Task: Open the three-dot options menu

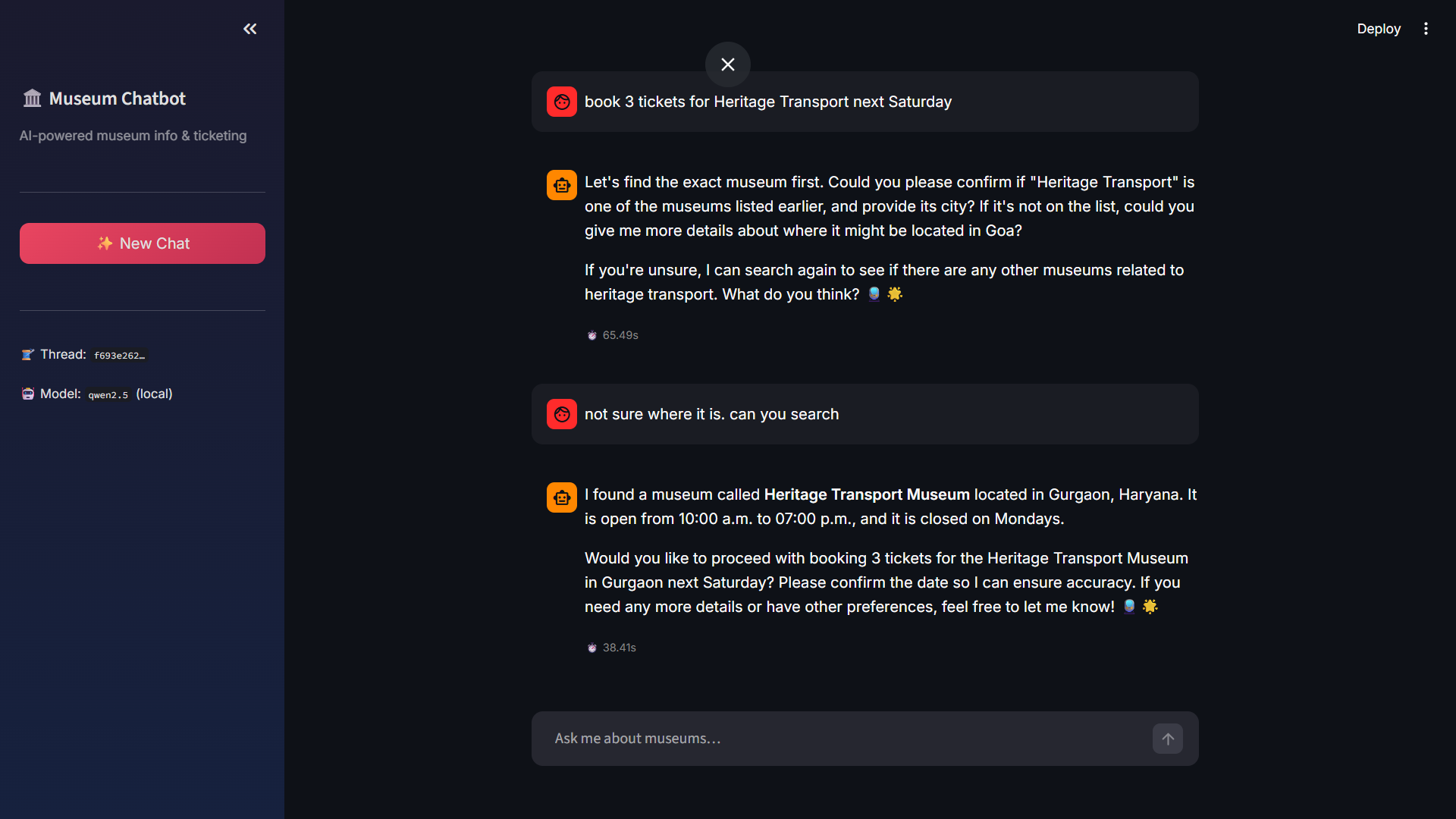Action: click(1426, 29)
